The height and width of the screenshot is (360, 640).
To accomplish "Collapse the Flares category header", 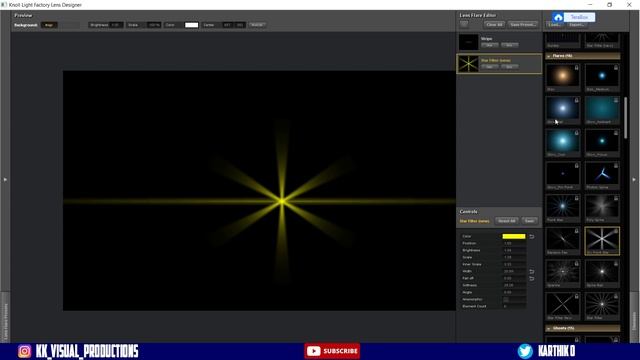I will point(583,56).
